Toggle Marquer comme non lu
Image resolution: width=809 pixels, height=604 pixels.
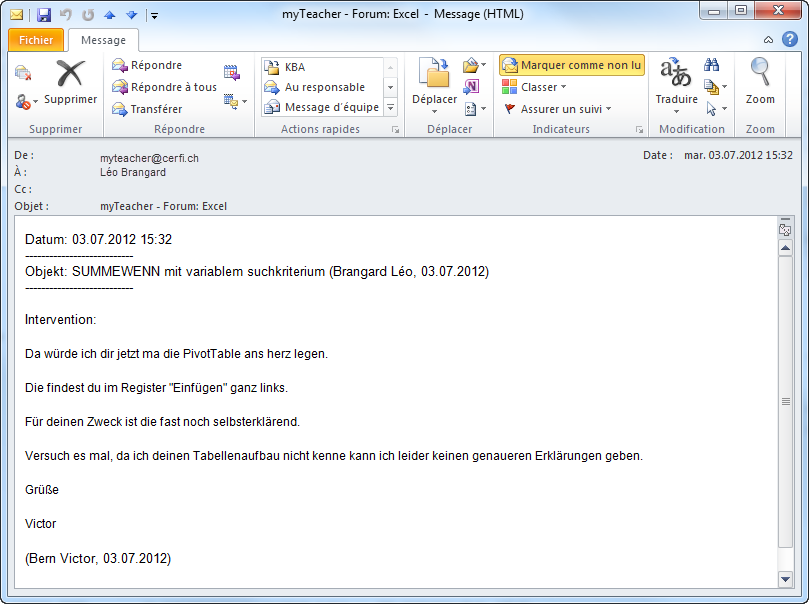[571, 66]
